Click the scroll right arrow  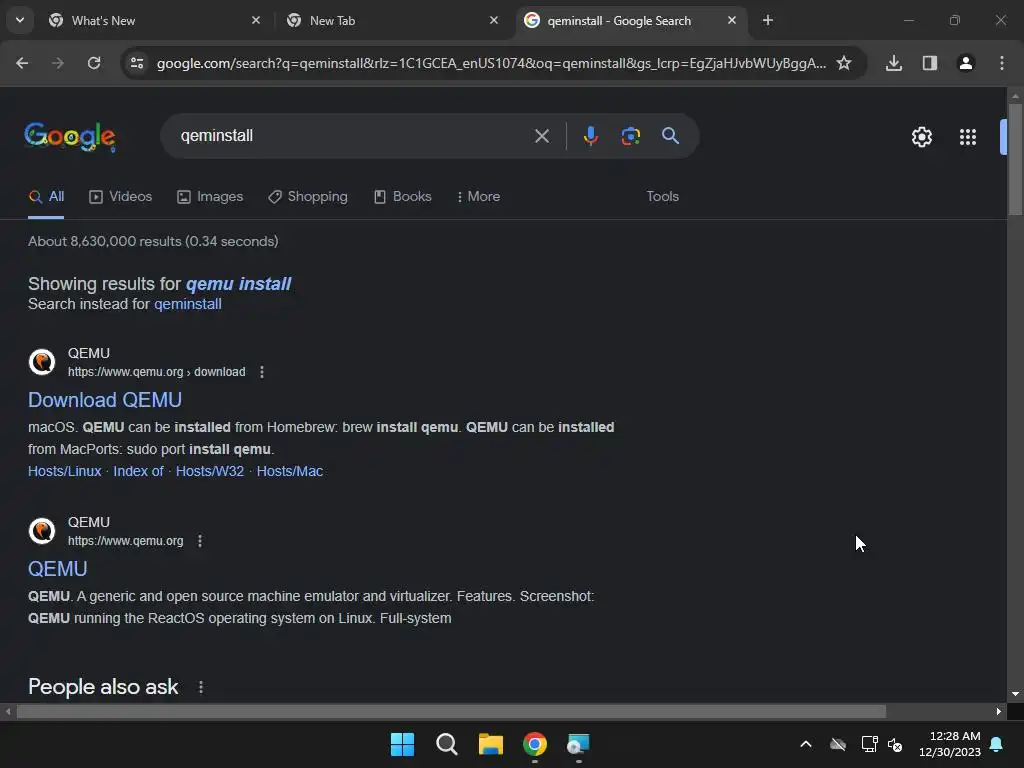pyautogui.click(x=999, y=712)
